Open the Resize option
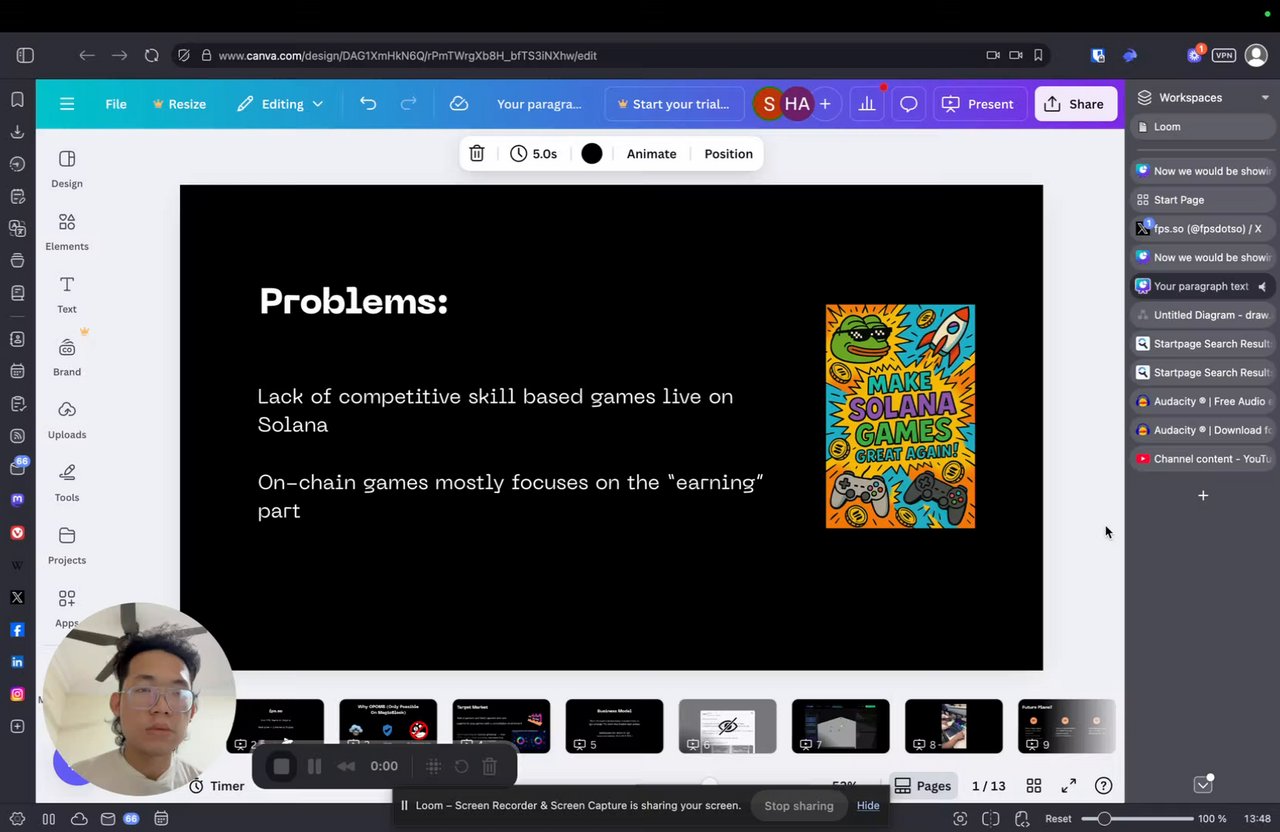Image resolution: width=1280 pixels, height=832 pixels. pyautogui.click(x=179, y=104)
